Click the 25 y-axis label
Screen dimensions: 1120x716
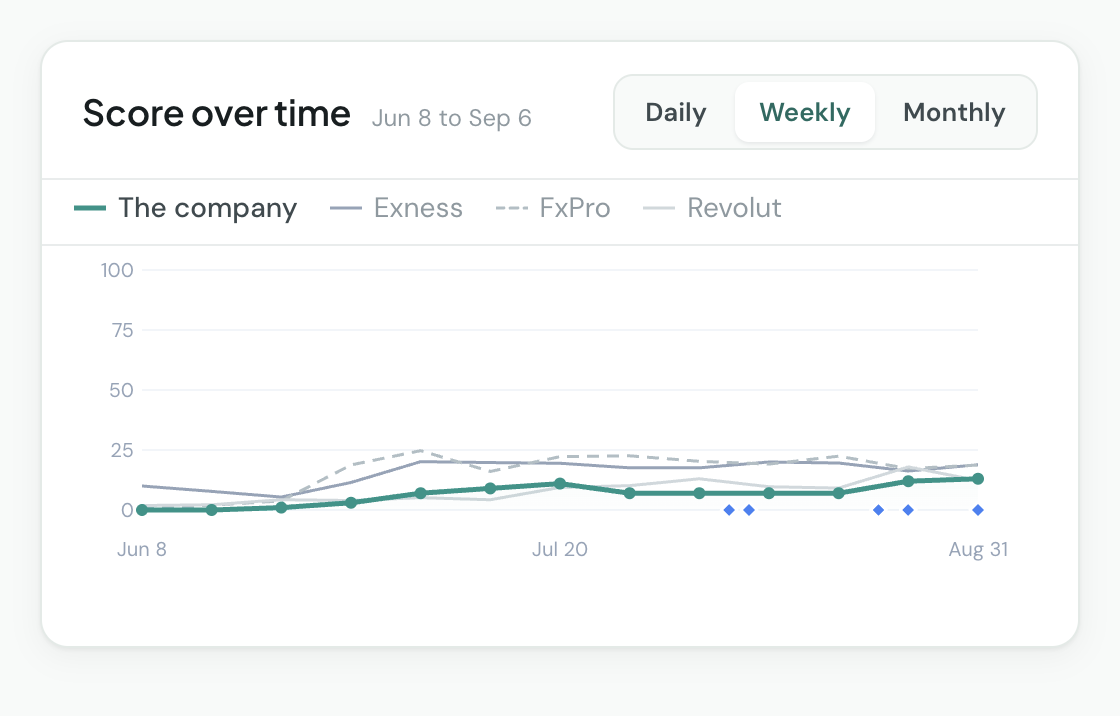121,450
